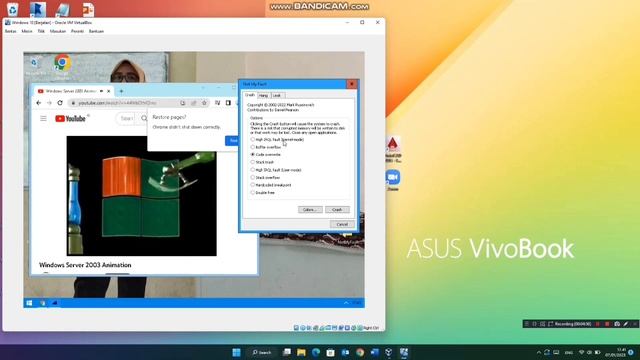
Task: Open the Chrome side panel icon
Action: point(228,103)
